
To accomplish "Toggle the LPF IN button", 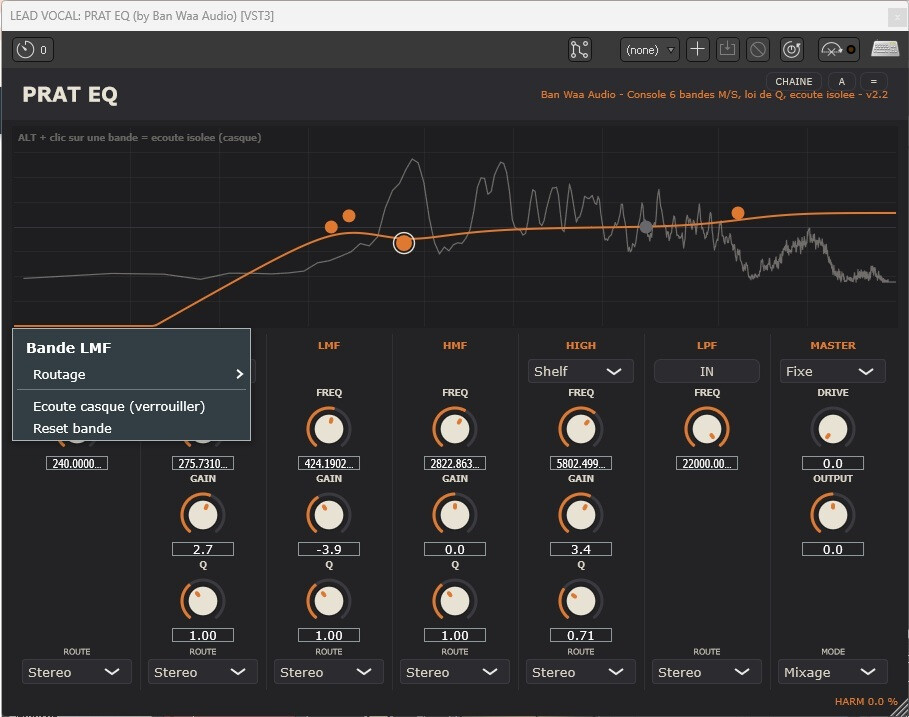I will [x=706, y=372].
